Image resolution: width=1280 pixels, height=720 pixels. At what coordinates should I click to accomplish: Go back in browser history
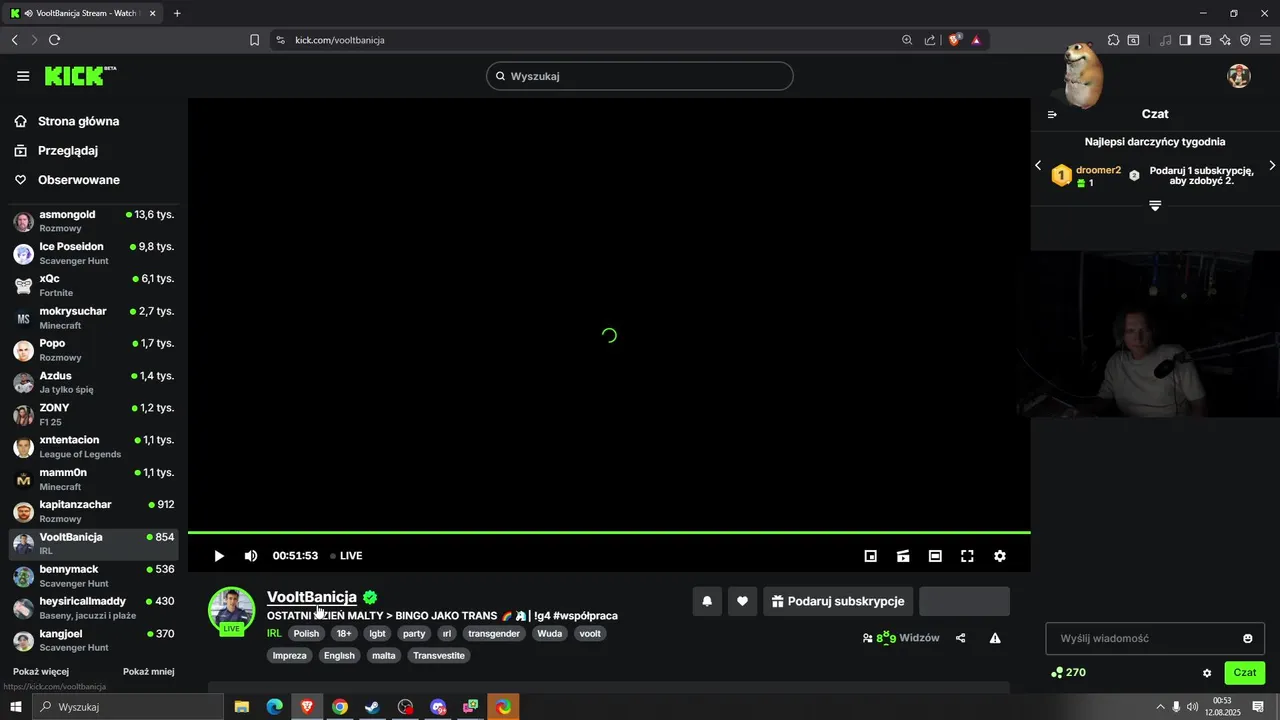pos(14,40)
